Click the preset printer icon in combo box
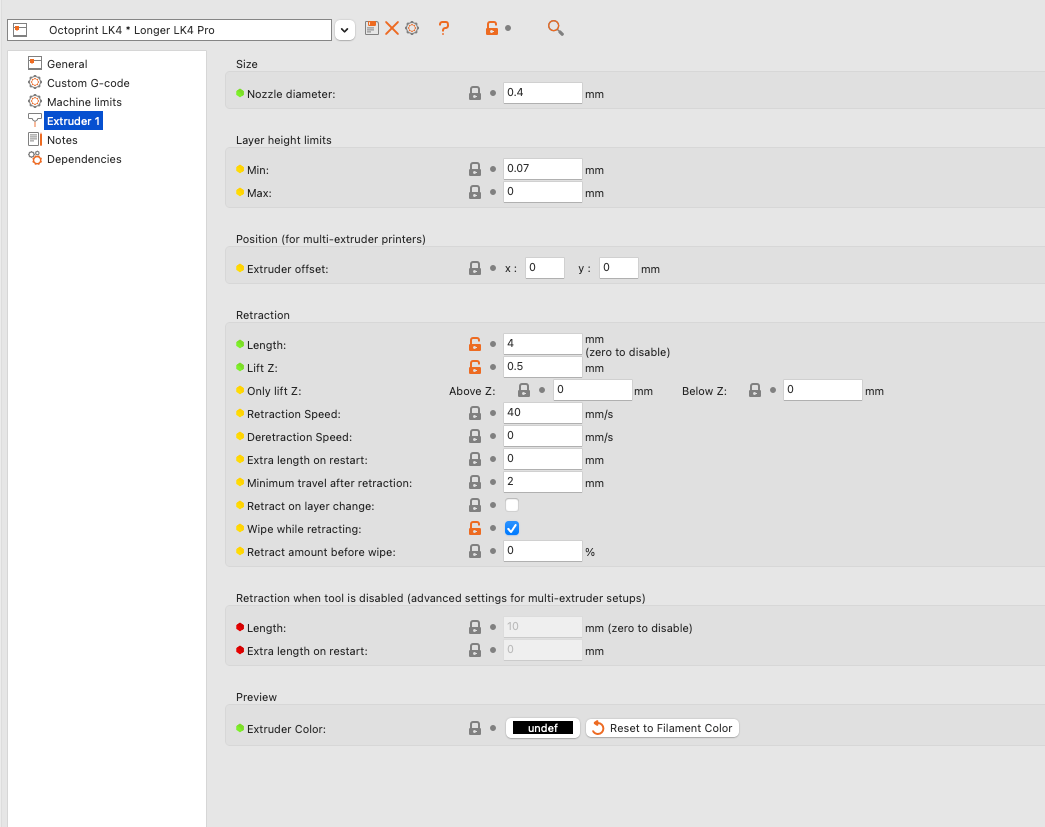The width and height of the screenshot is (1045, 827). tap(20, 30)
